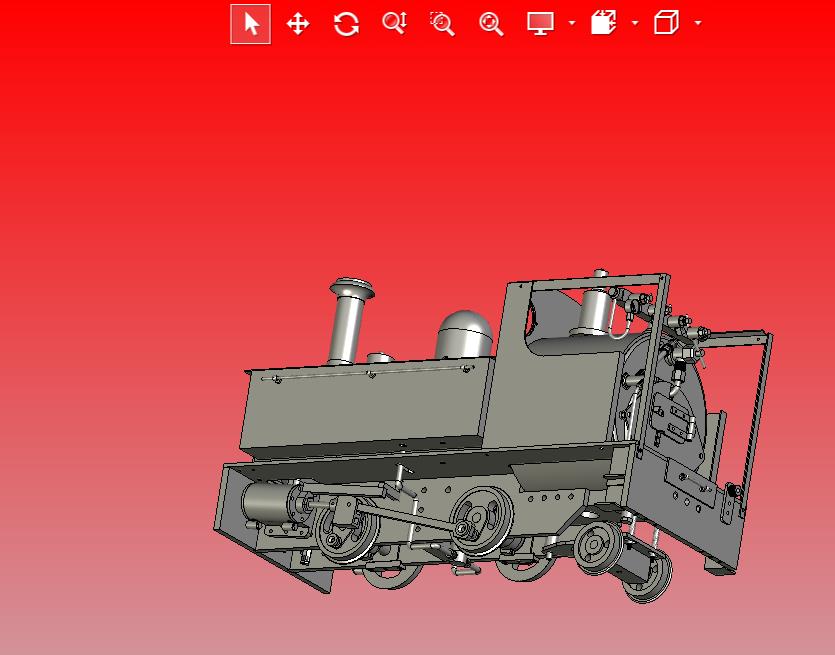The image size is (835, 655).
Task: Open the view cube dropdown arrow
Action: (x=698, y=23)
